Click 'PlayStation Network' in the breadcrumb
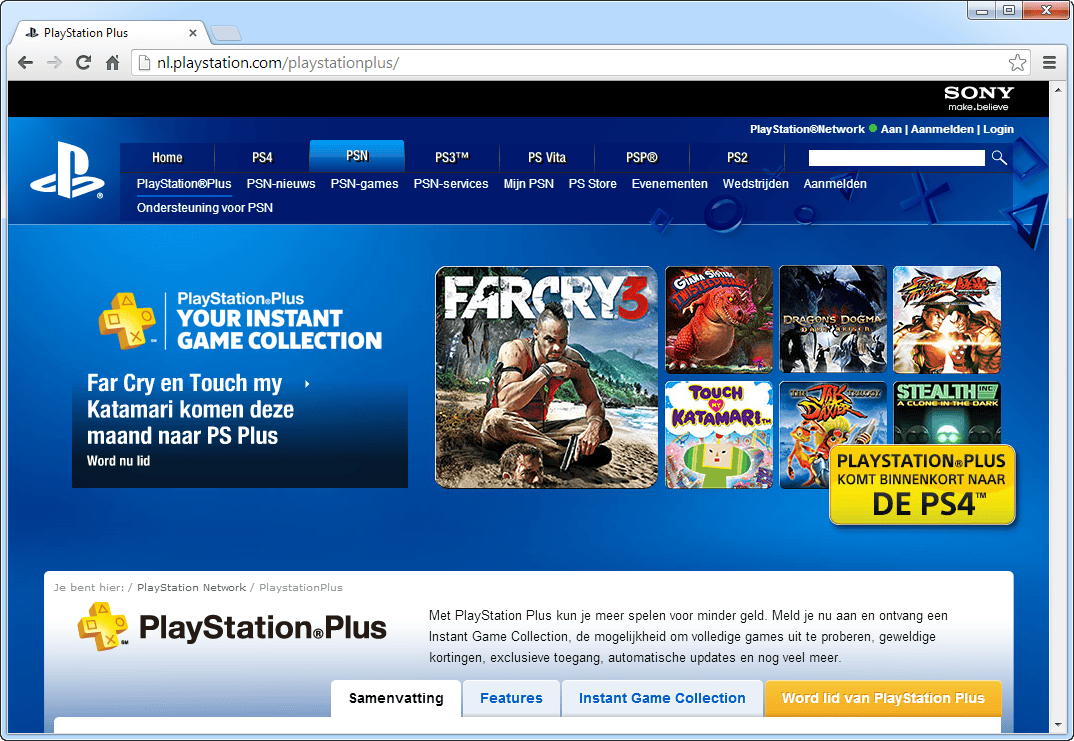1074x741 pixels. (x=191, y=588)
